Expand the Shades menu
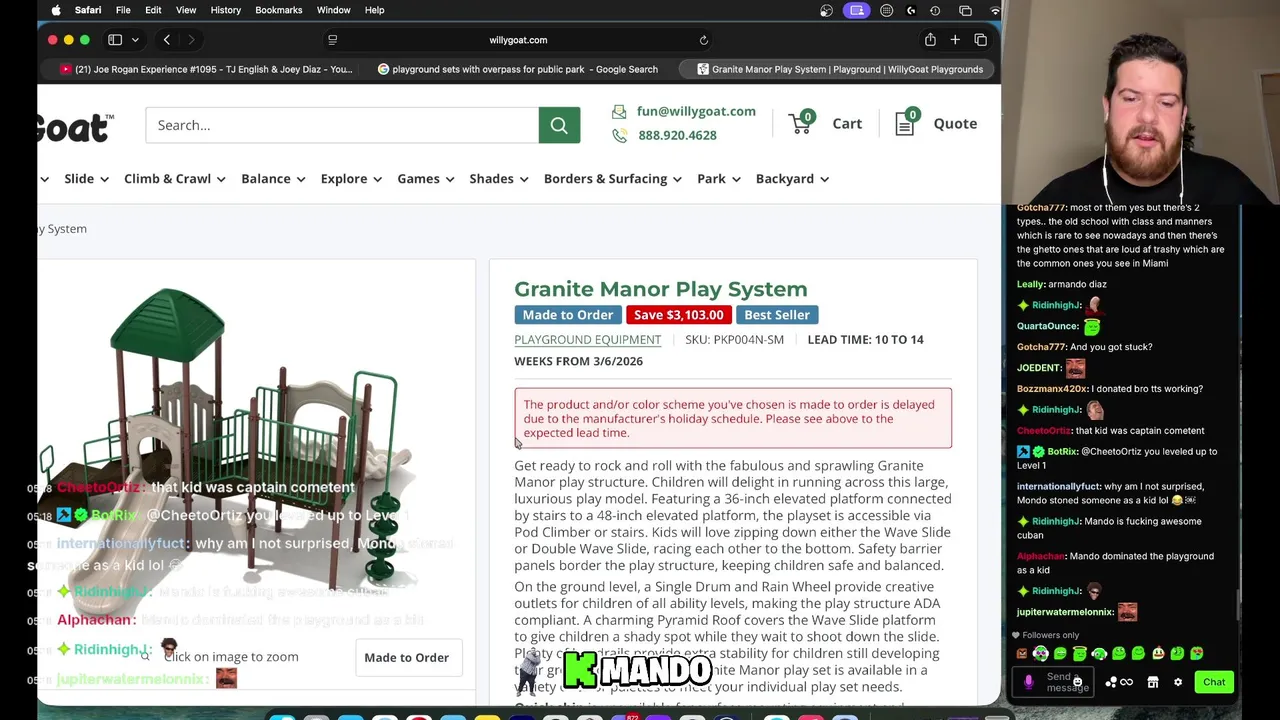The image size is (1280, 720). 499,179
